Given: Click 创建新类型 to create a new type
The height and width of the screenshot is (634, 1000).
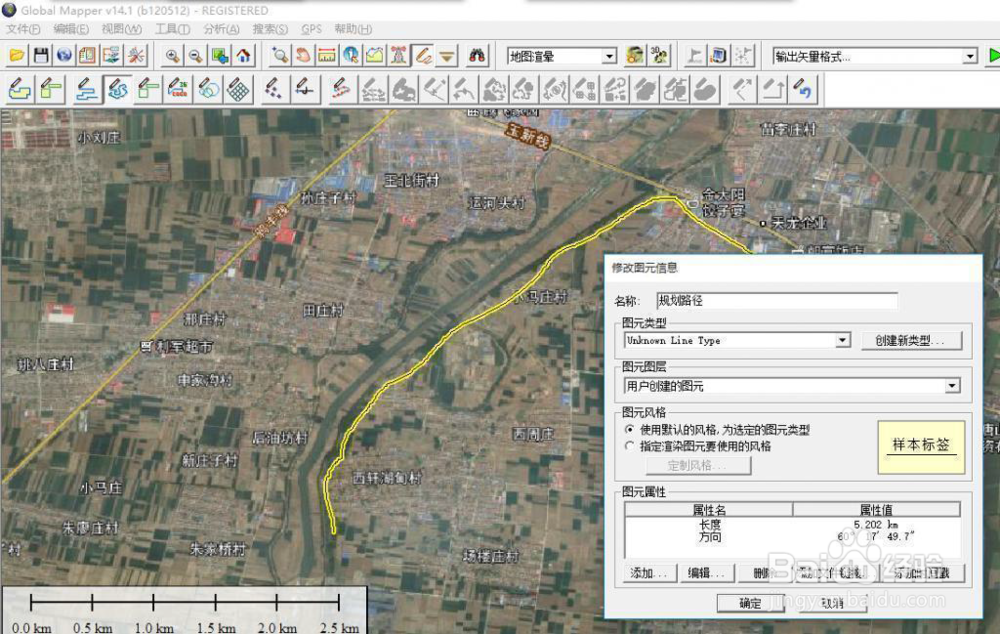Looking at the screenshot, I should tap(911, 340).
